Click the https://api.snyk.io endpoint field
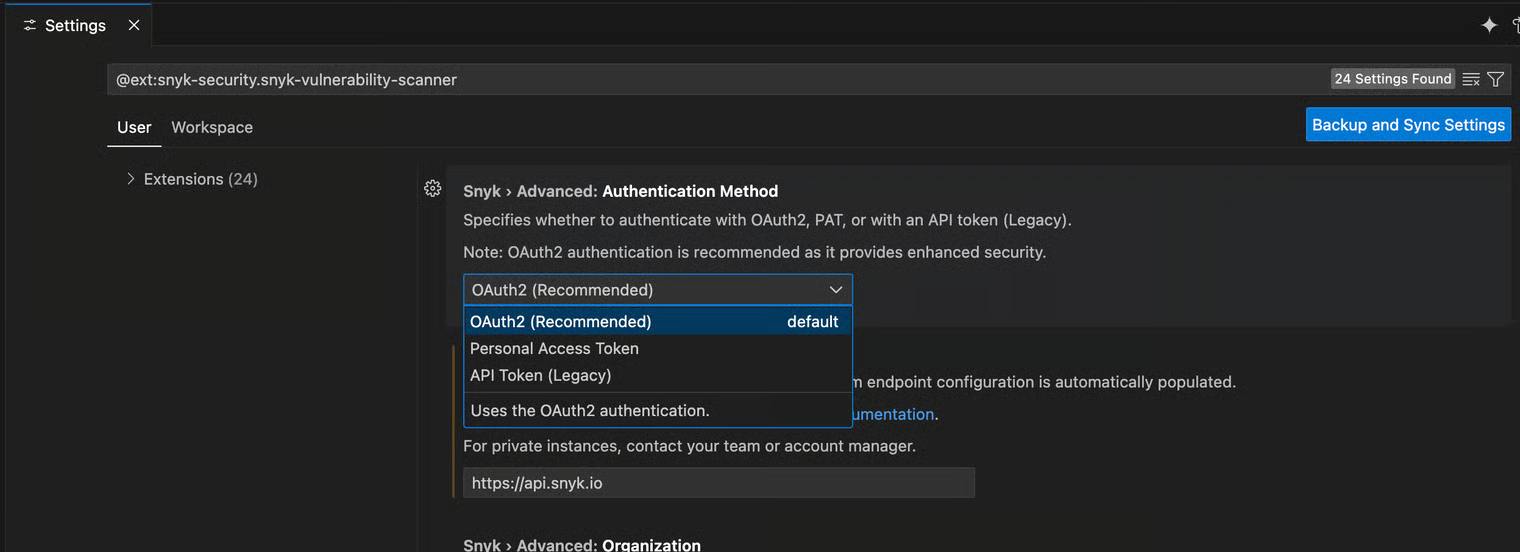 [719, 483]
